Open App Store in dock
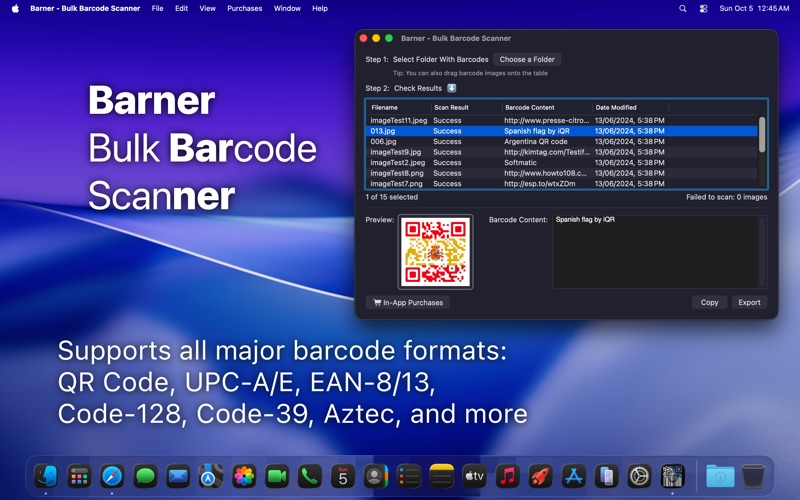800x500 pixels. (573, 477)
